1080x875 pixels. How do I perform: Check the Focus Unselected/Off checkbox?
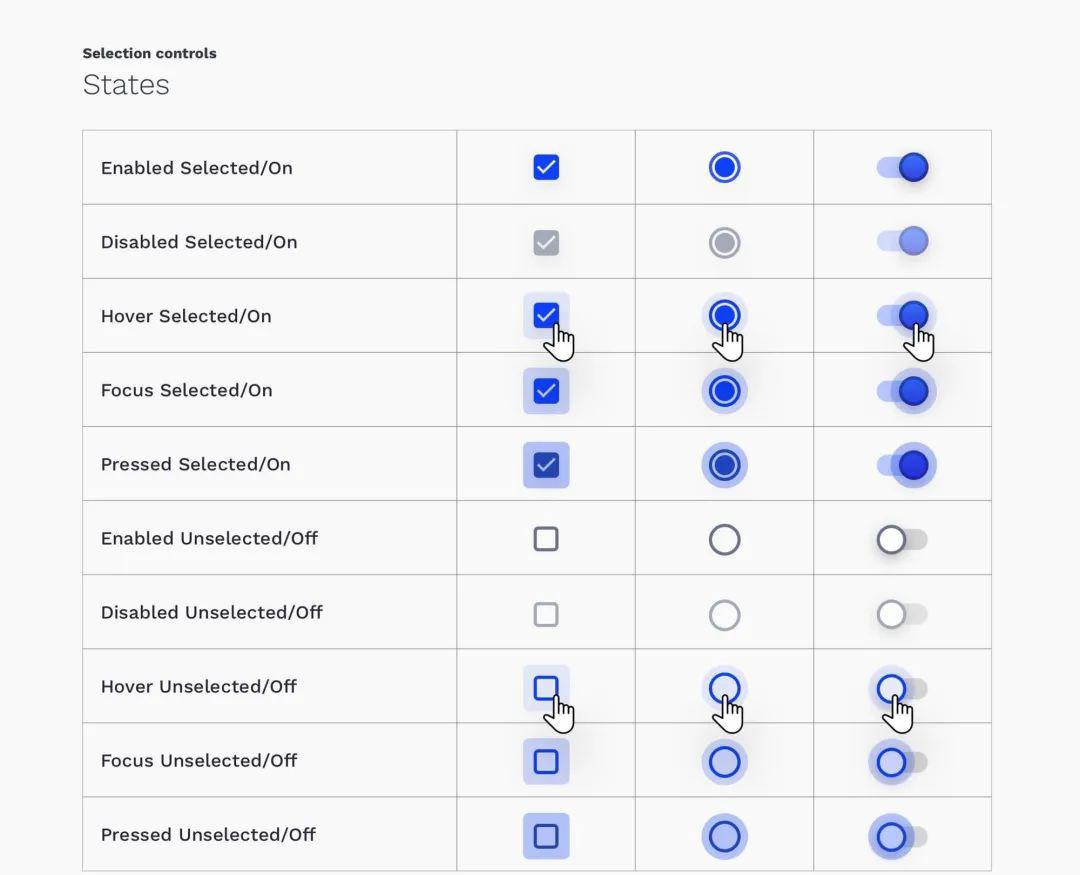(546, 762)
